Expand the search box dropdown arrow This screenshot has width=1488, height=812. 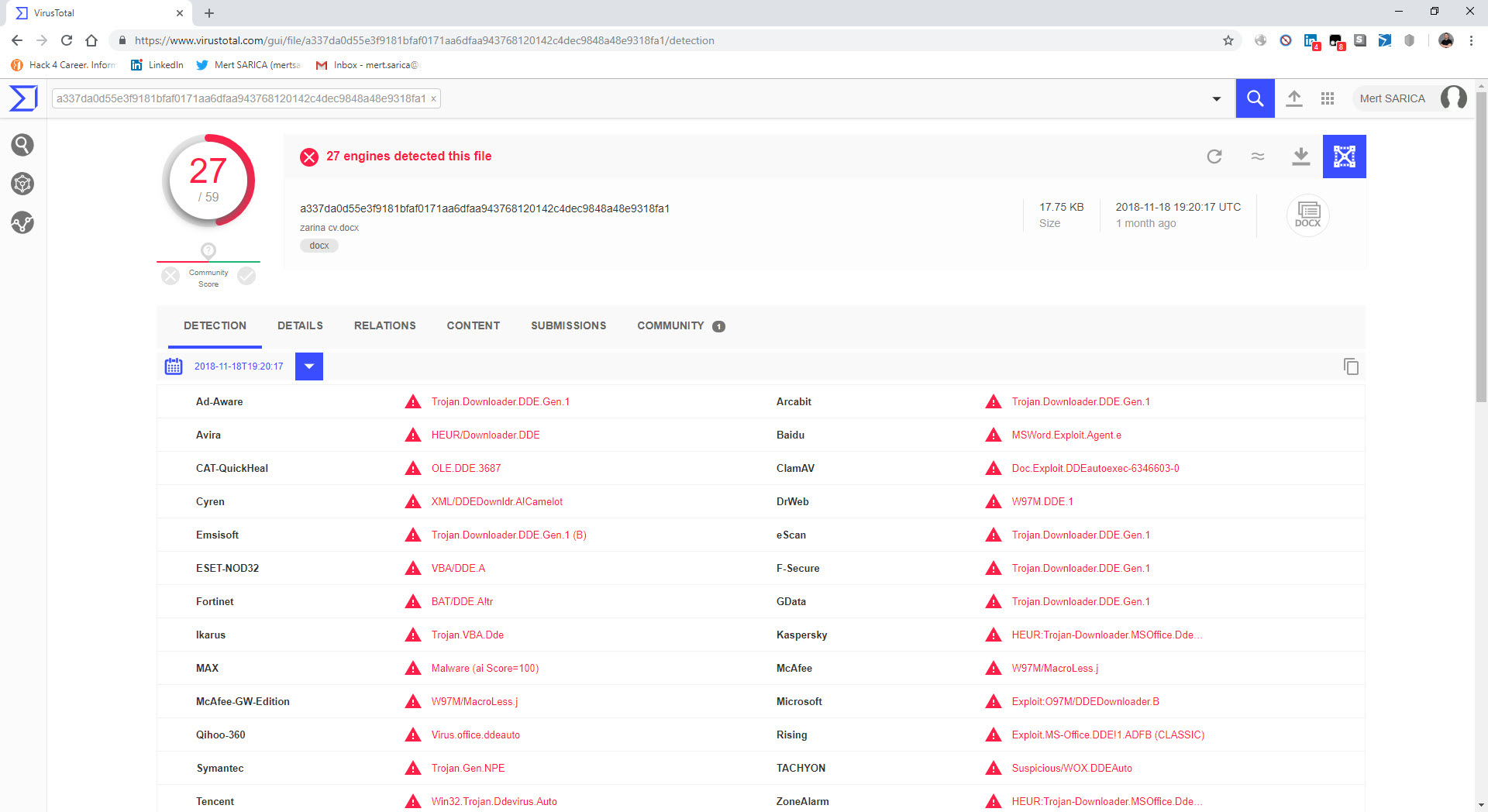pos(1217,98)
